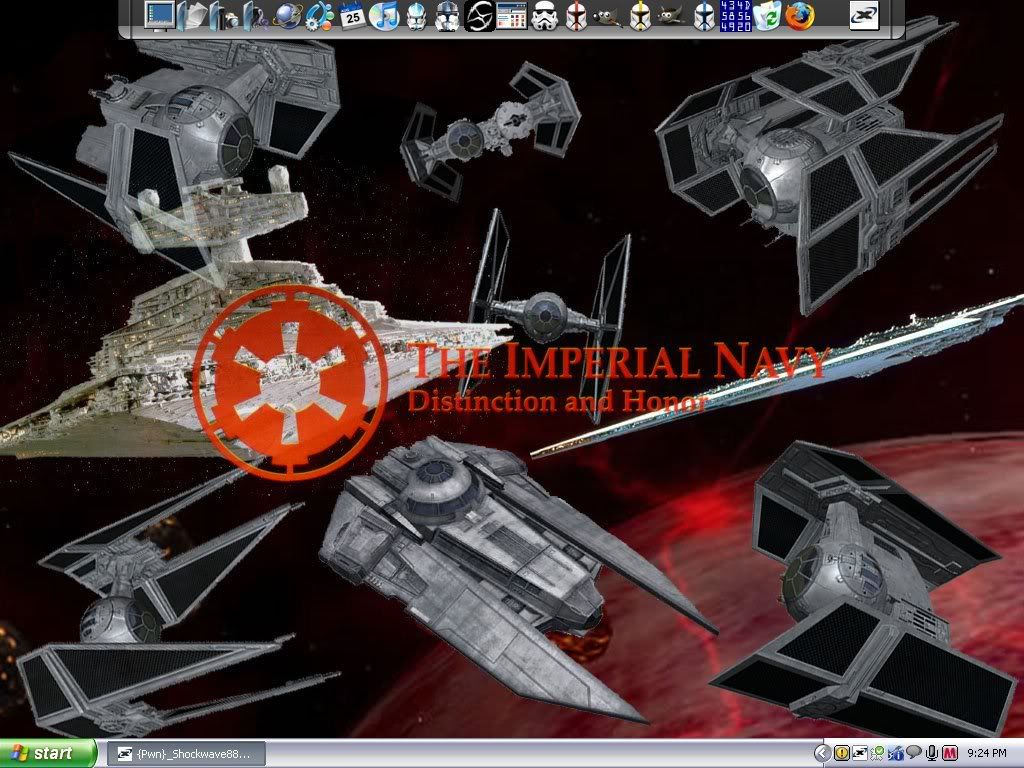Click the green checkmark network tray icon
The height and width of the screenshot is (768, 1024).
pyautogui.click(x=878, y=754)
